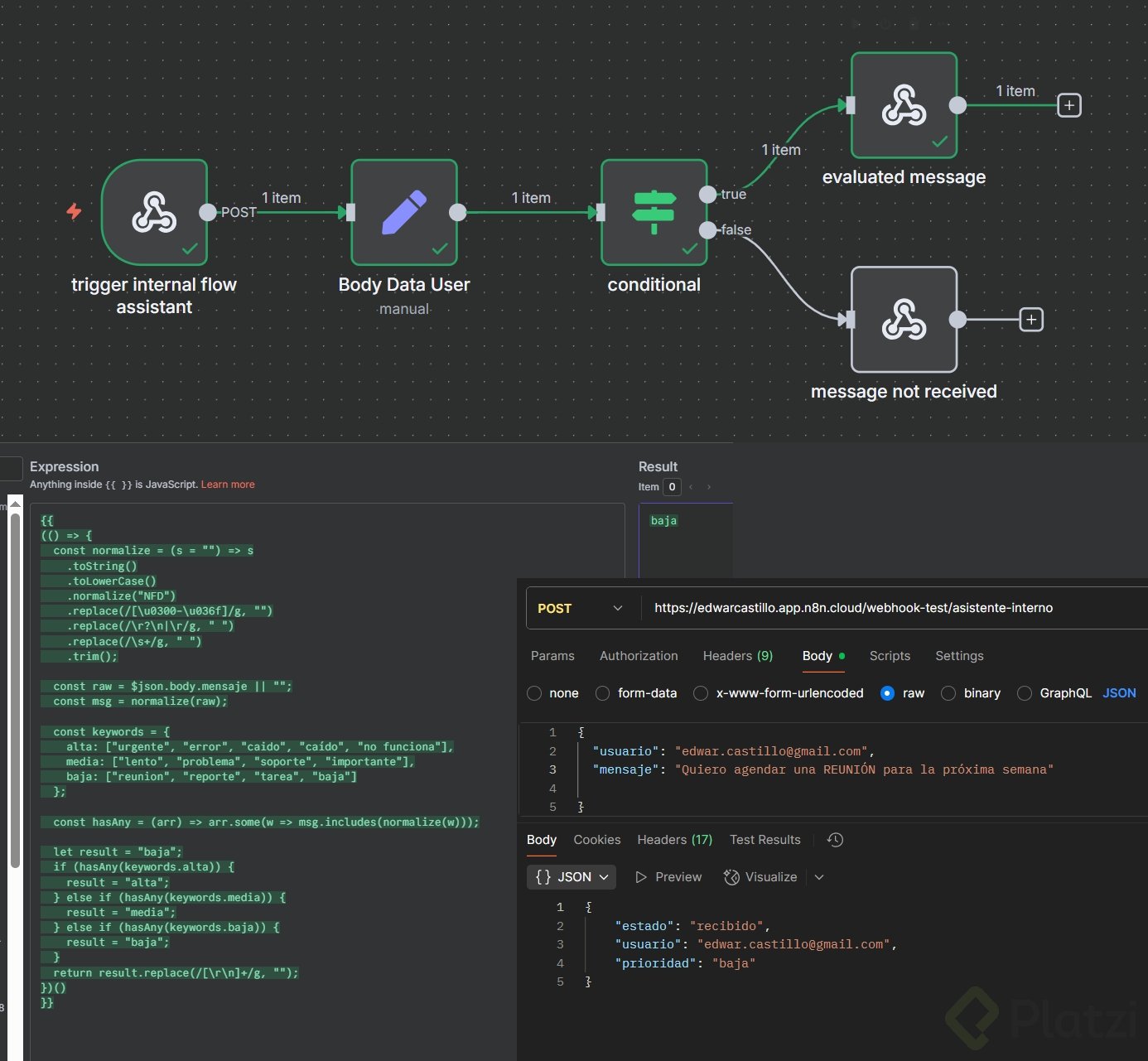Screen dimensions: 1148x1061
Task: Select the binary body radio
Action: [x=948, y=693]
